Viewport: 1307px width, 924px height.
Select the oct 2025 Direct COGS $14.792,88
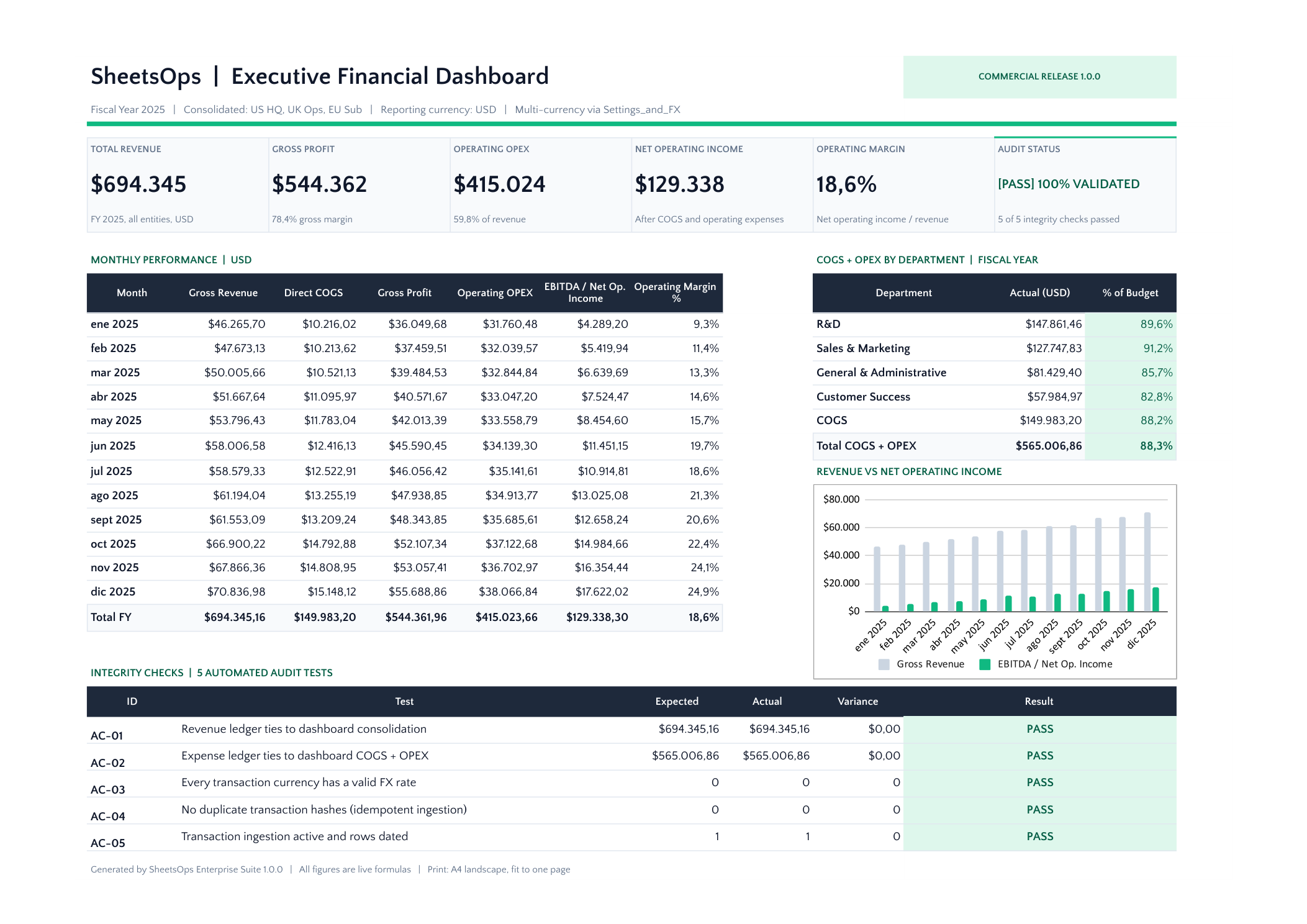[x=329, y=544]
